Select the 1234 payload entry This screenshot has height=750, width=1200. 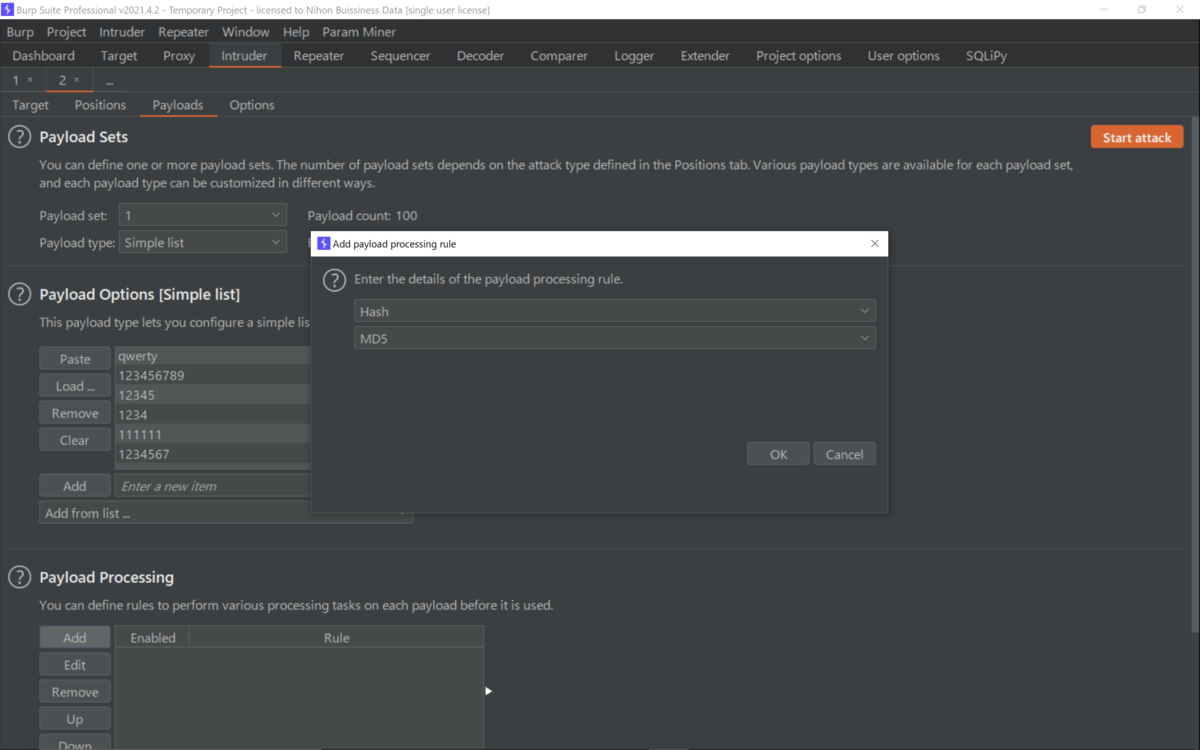click(x=213, y=415)
